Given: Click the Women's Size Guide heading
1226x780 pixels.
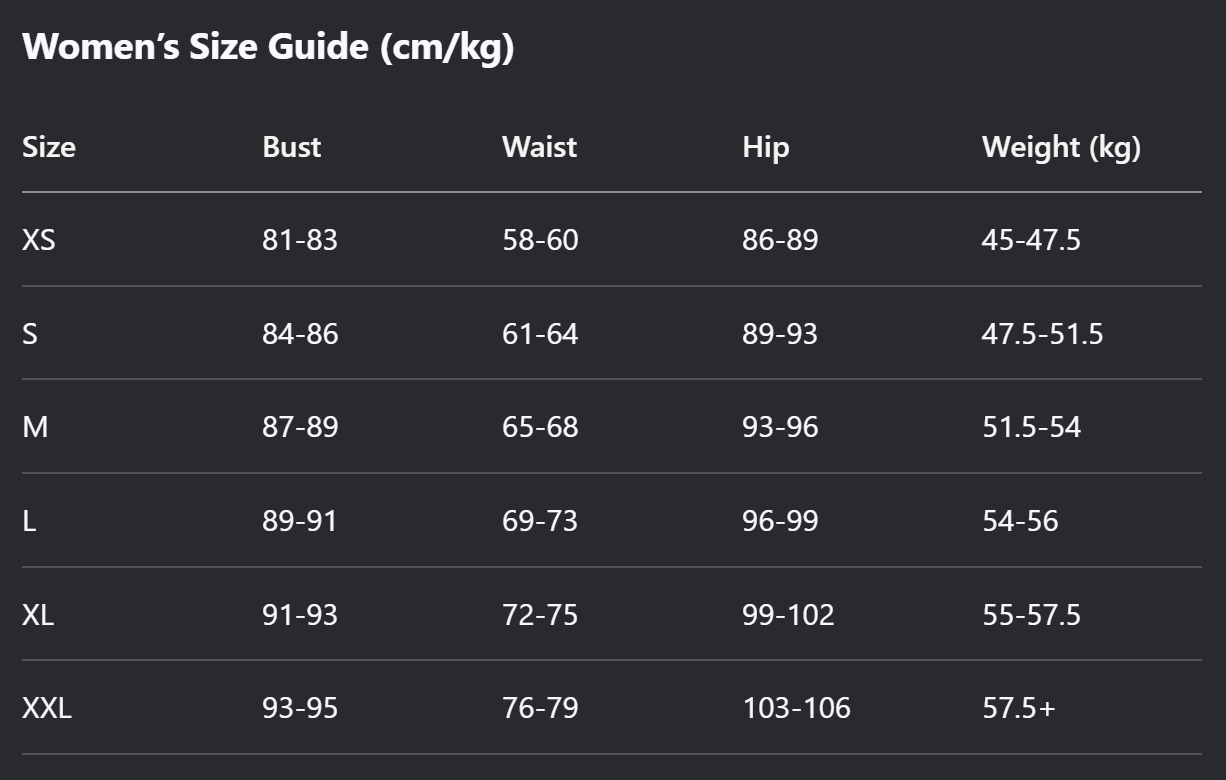Looking at the screenshot, I should pos(268,46).
